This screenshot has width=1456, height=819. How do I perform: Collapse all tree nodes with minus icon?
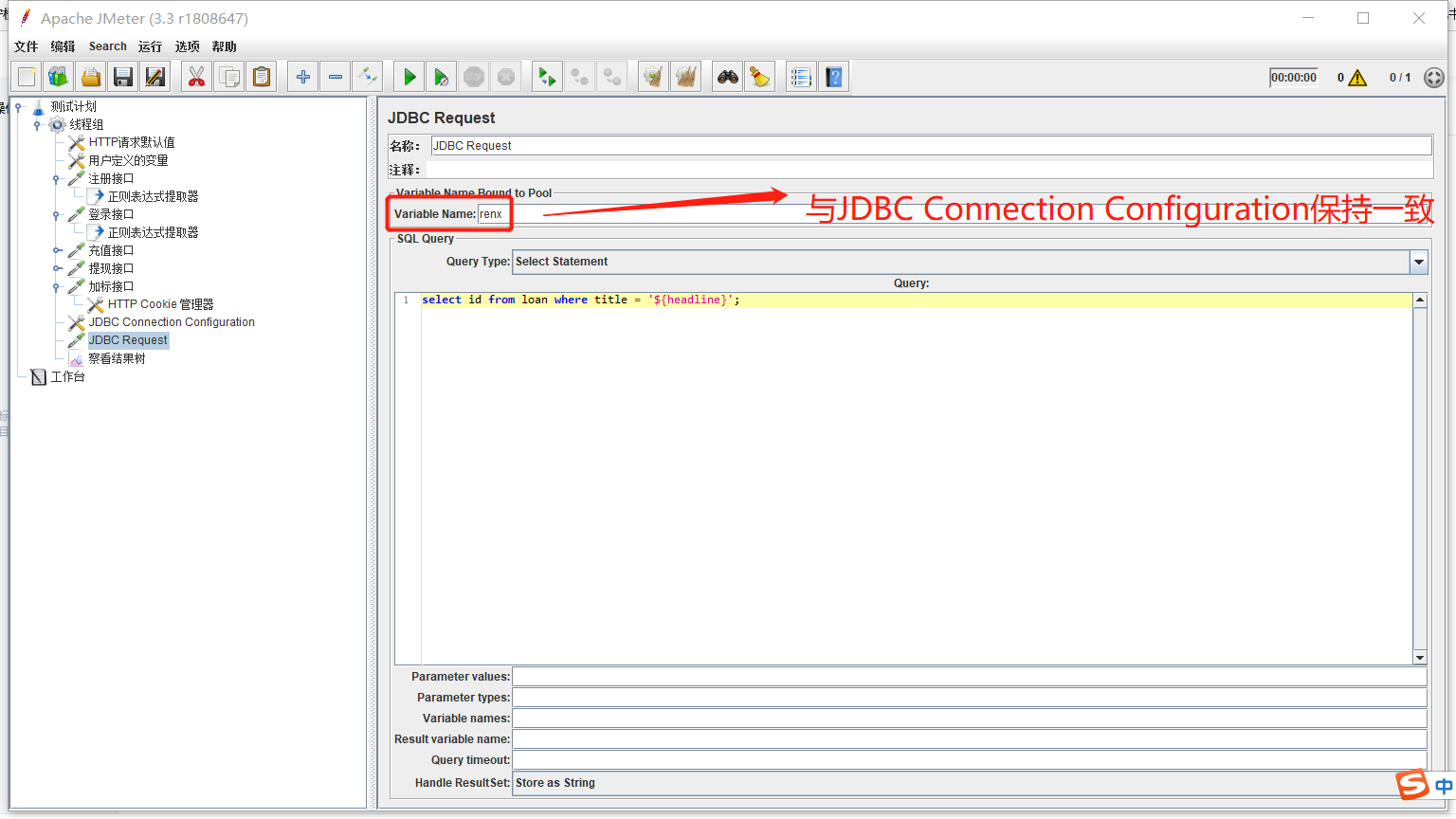point(335,77)
